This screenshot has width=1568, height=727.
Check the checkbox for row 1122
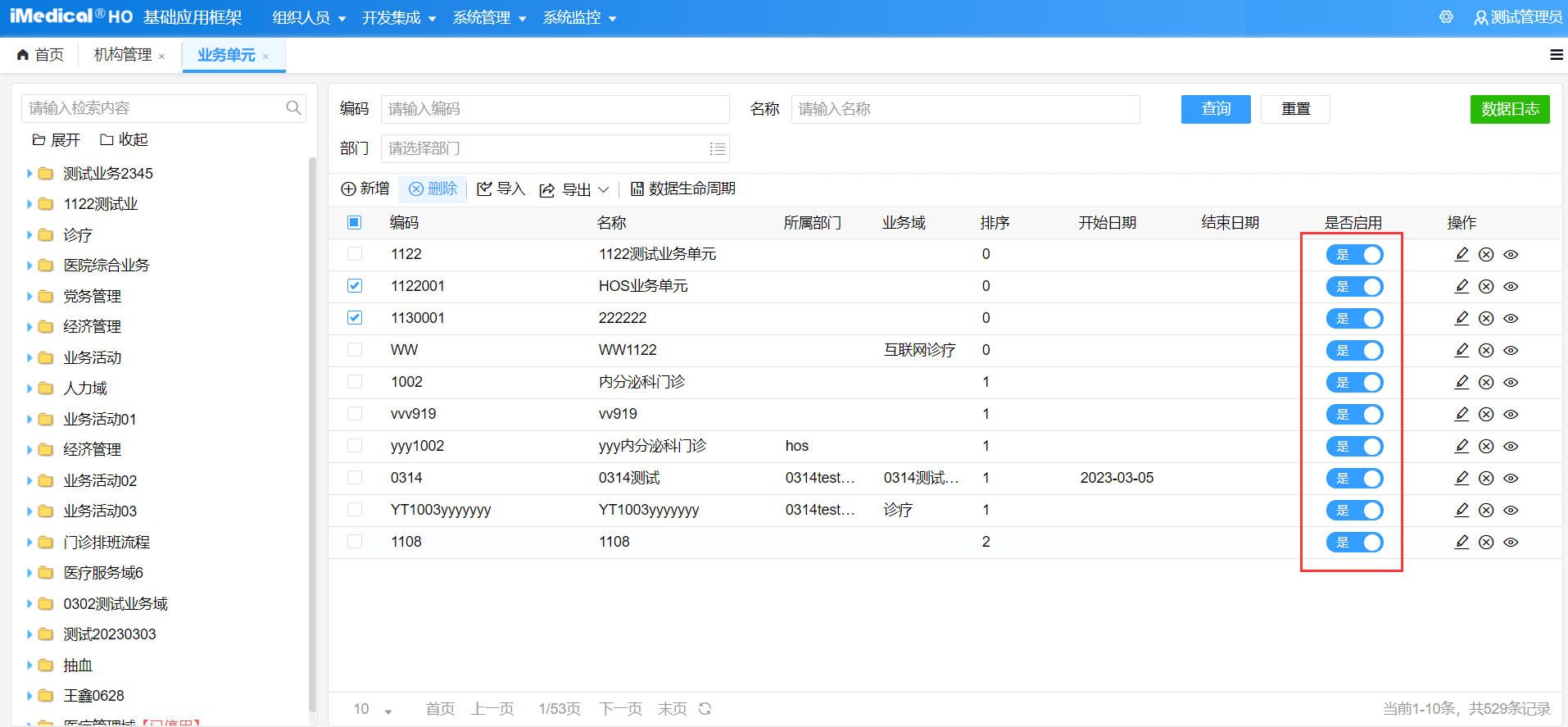[x=355, y=254]
